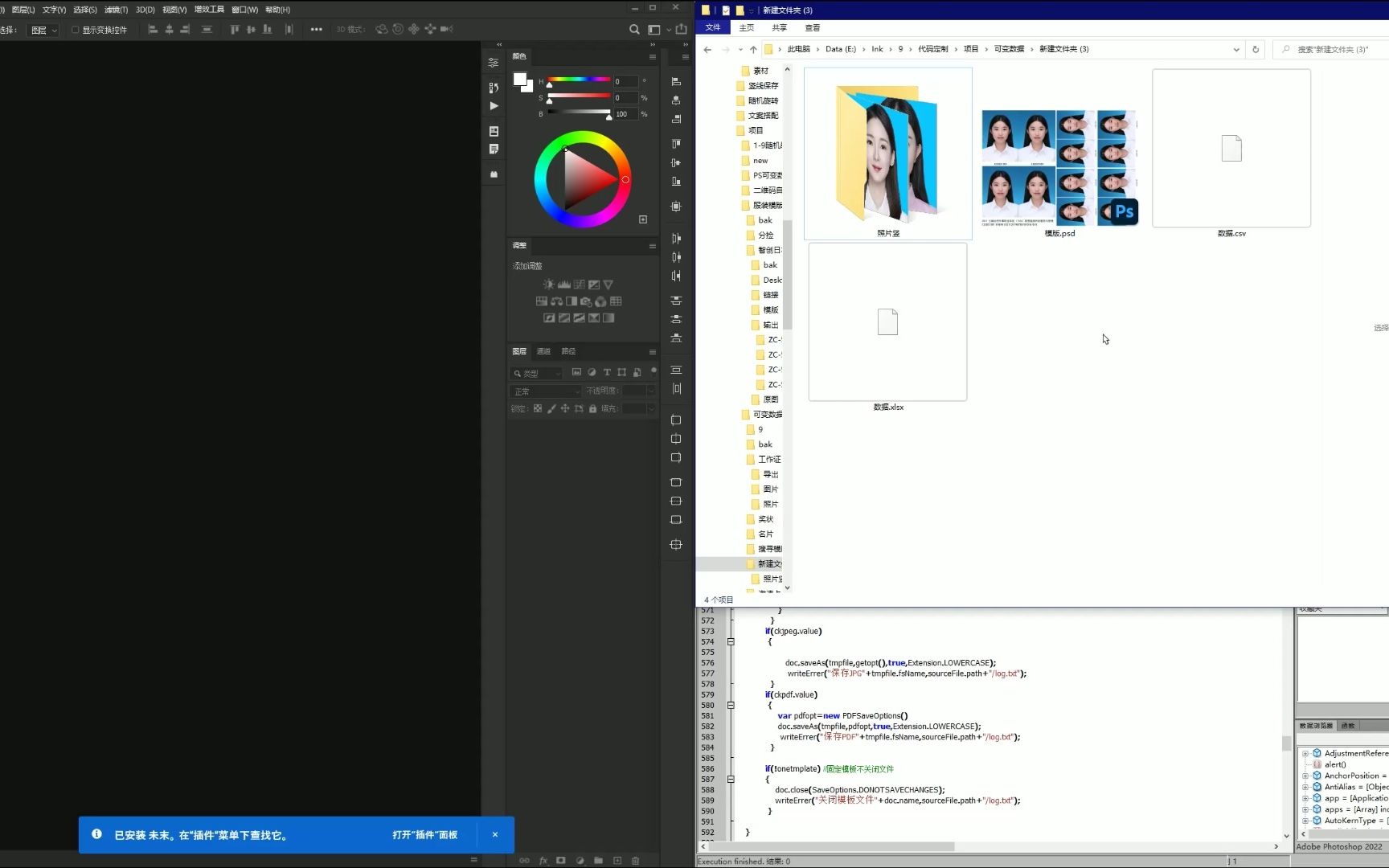Screen dimensions: 1389x868
Task: Click the Photoshop search magnifier icon
Action: tap(634, 30)
